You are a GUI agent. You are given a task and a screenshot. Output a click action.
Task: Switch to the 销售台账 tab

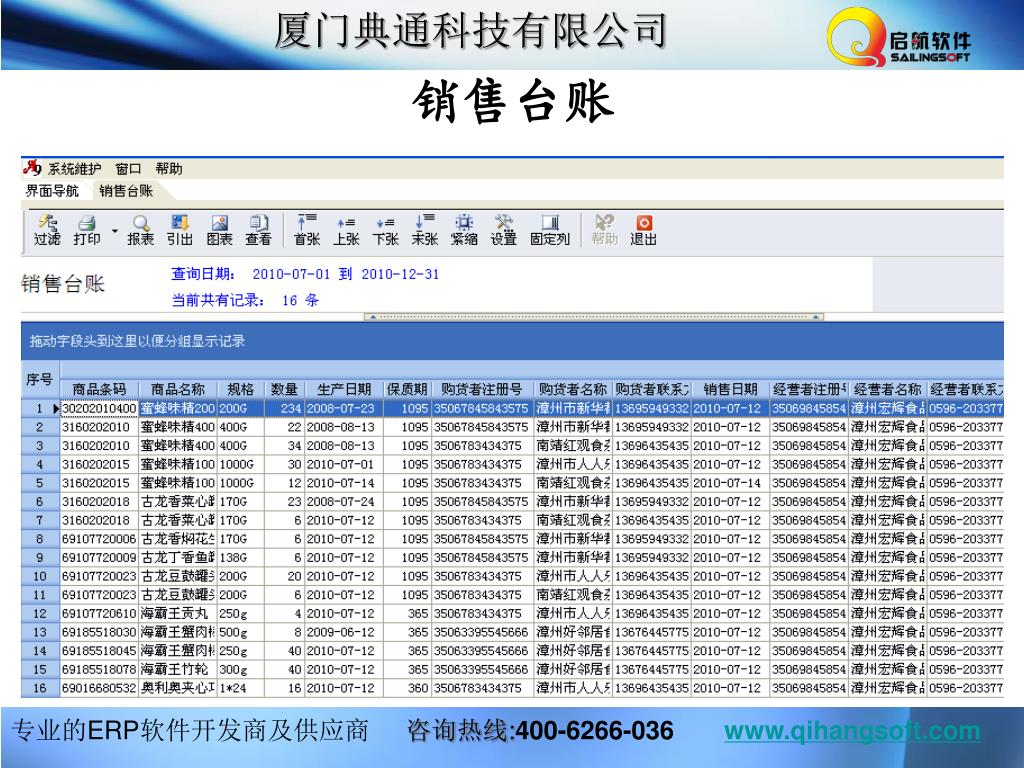pos(125,191)
